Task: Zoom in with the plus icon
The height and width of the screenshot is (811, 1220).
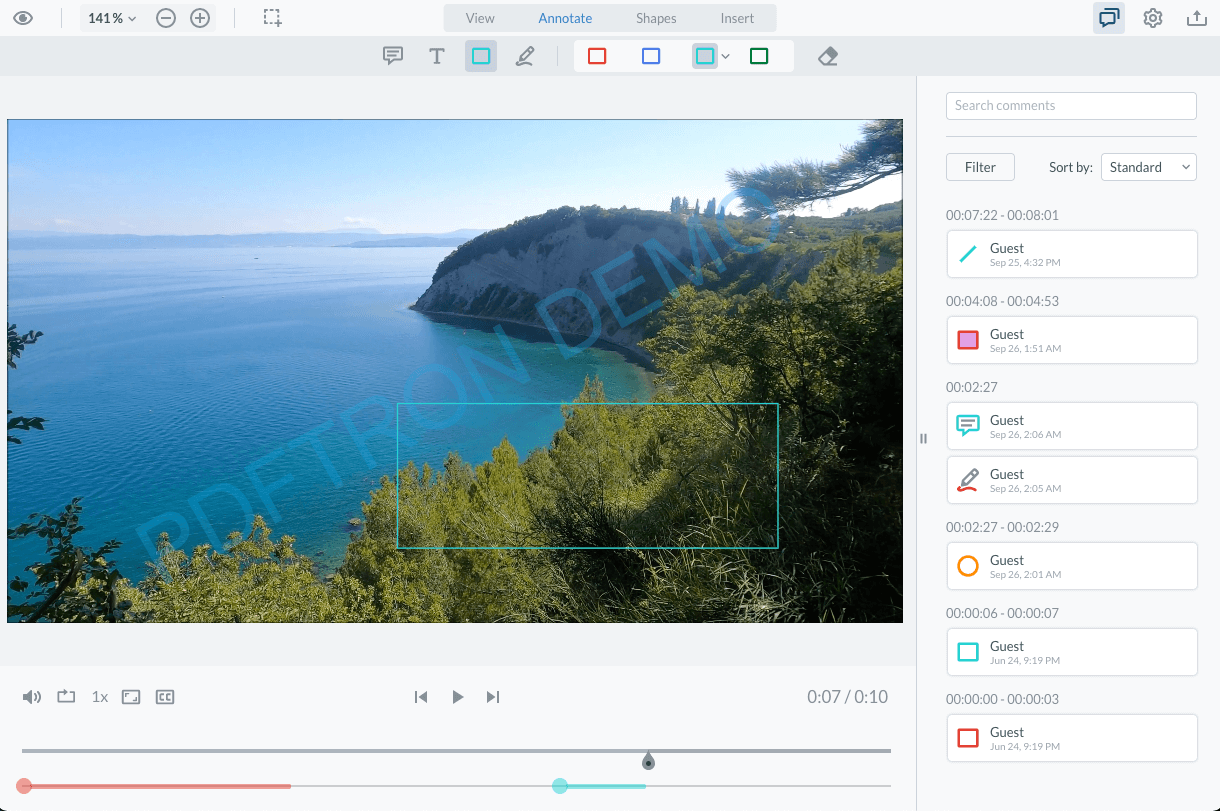Action: pyautogui.click(x=200, y=18)
